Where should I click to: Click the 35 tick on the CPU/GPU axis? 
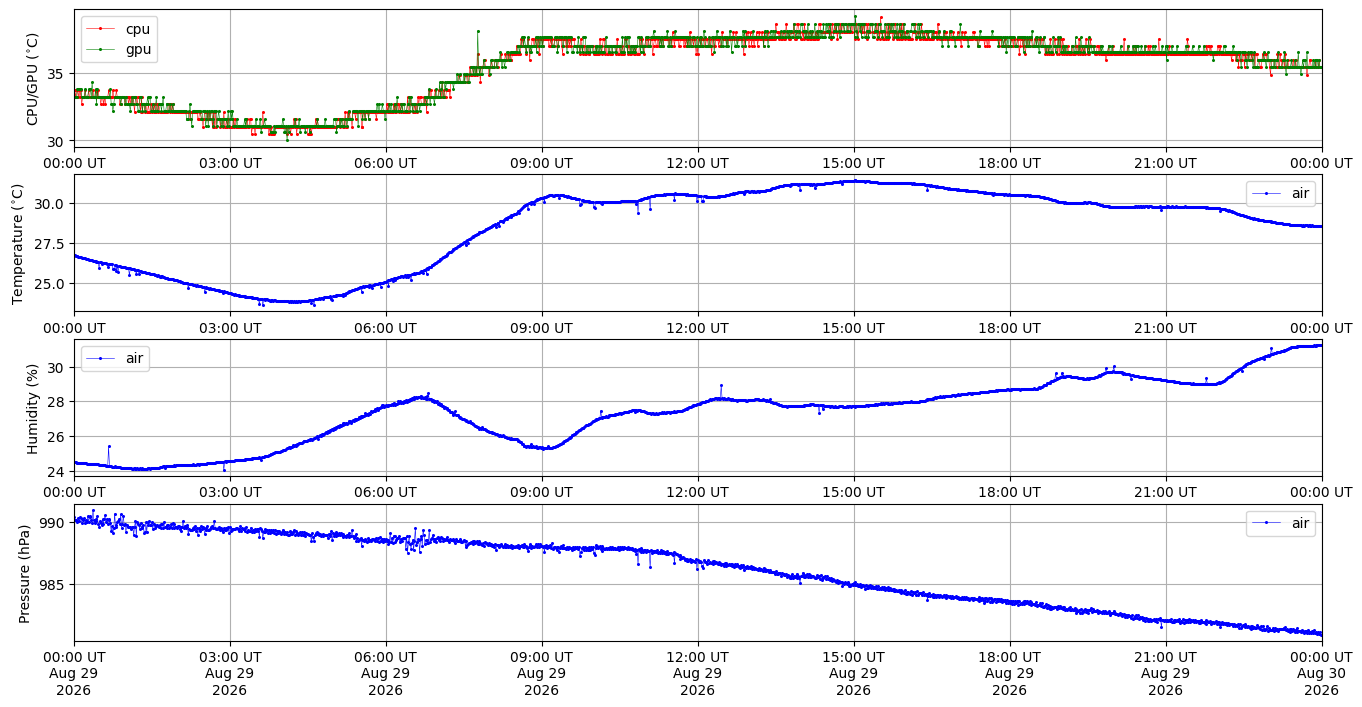58,74
